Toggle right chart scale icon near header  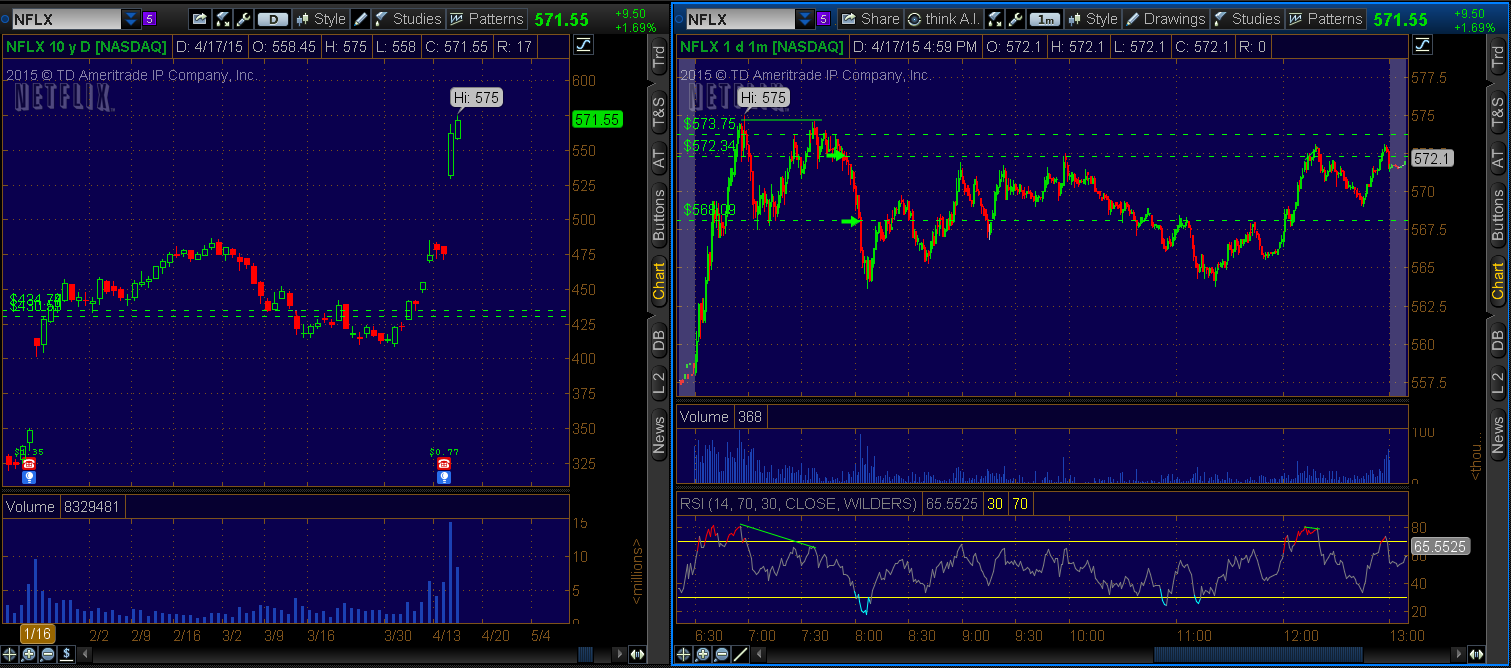[x=1423, y=45]
